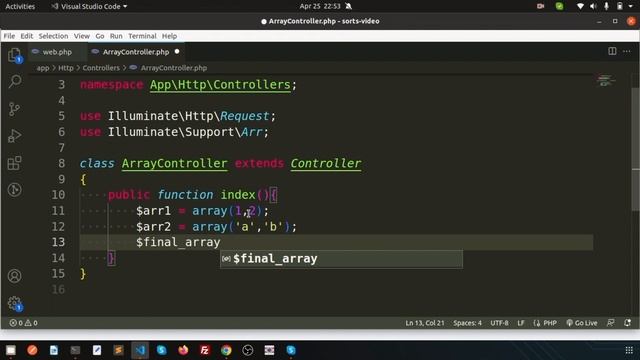Open the Activities overview
This screenshot has height=360, width=640.
[x=20, y=6]
